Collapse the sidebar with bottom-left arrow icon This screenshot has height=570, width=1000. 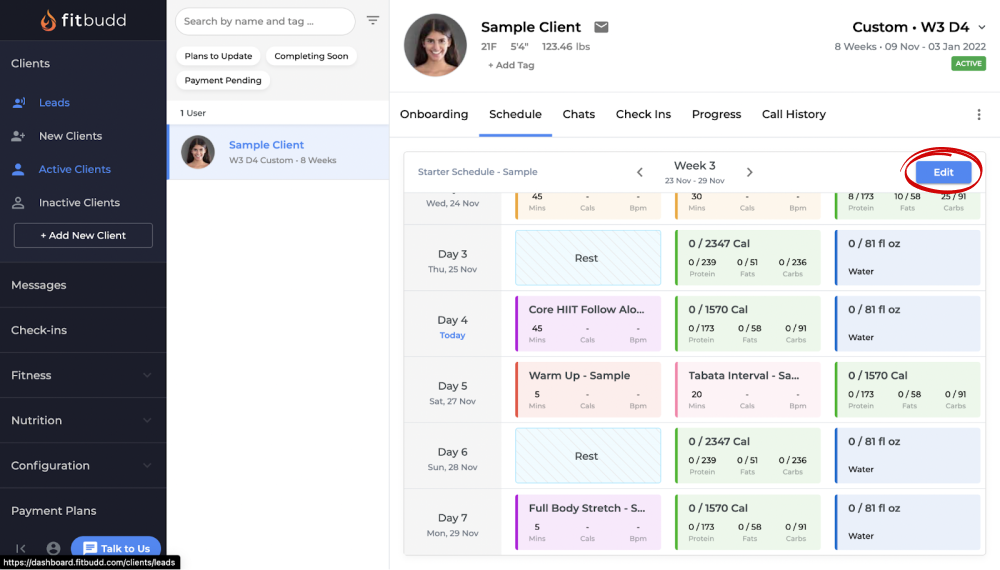(x=21, y=548)
